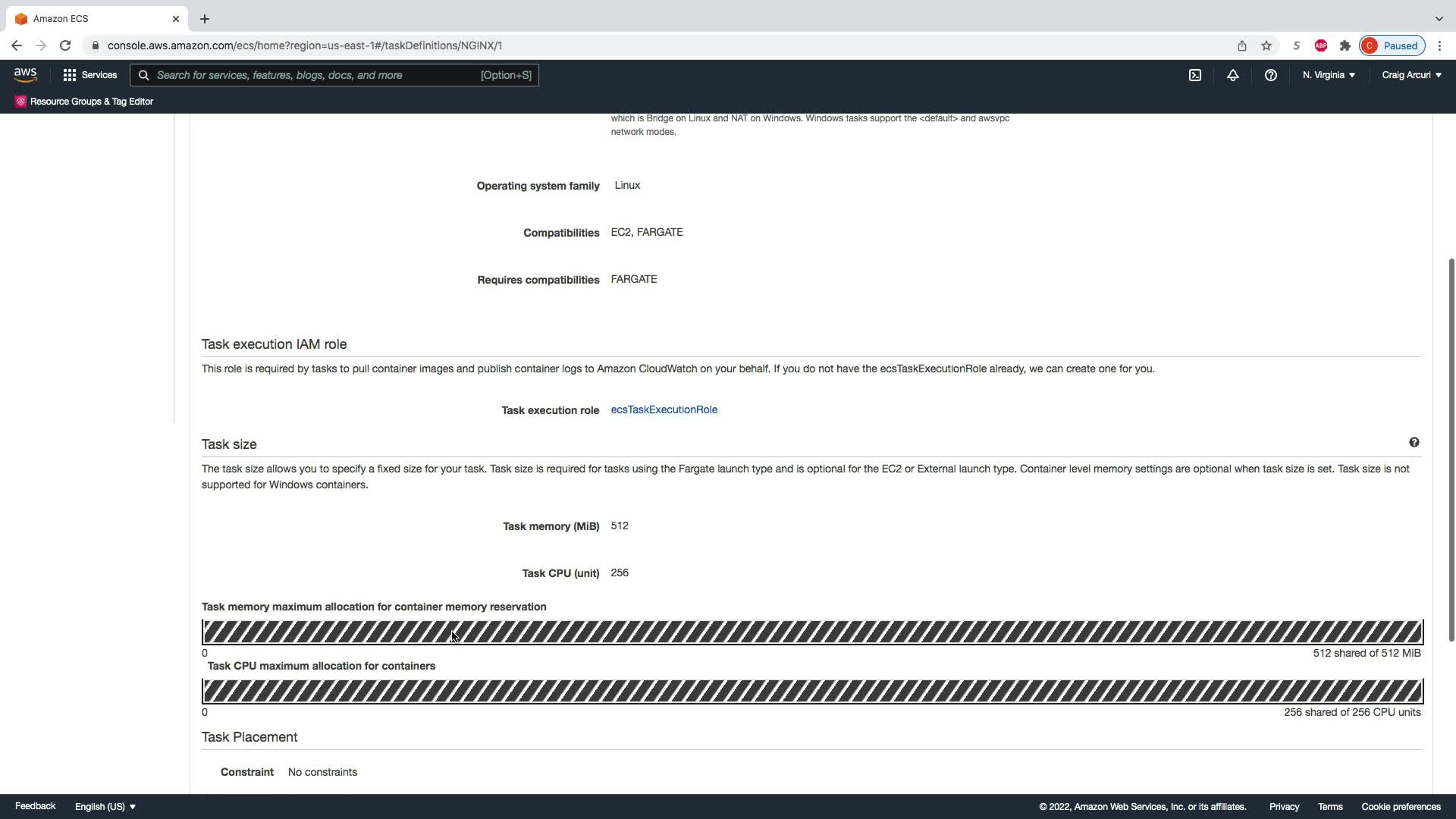The width and height of the screenshot is (1456, 819).
Task: Click the Adblock Plus extension icon
Action: pos(1321,45)
